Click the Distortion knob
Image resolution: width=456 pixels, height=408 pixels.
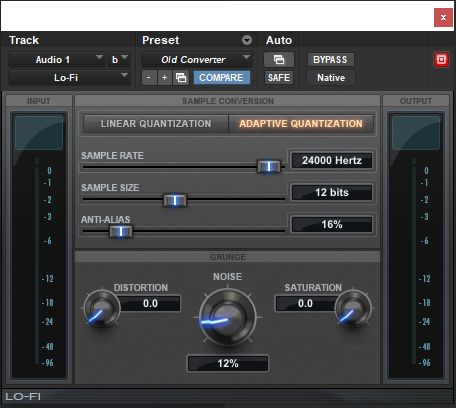101,308
